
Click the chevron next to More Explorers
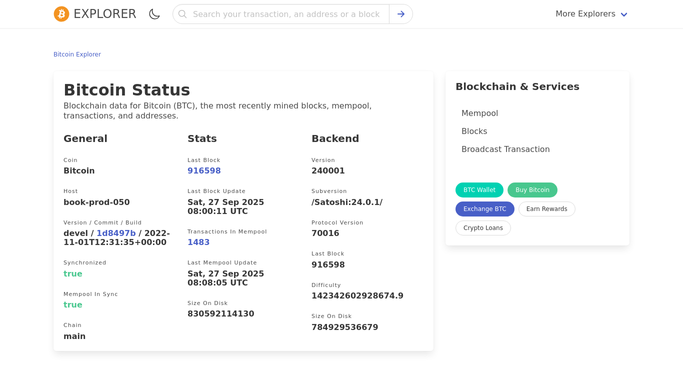[624, 14]
